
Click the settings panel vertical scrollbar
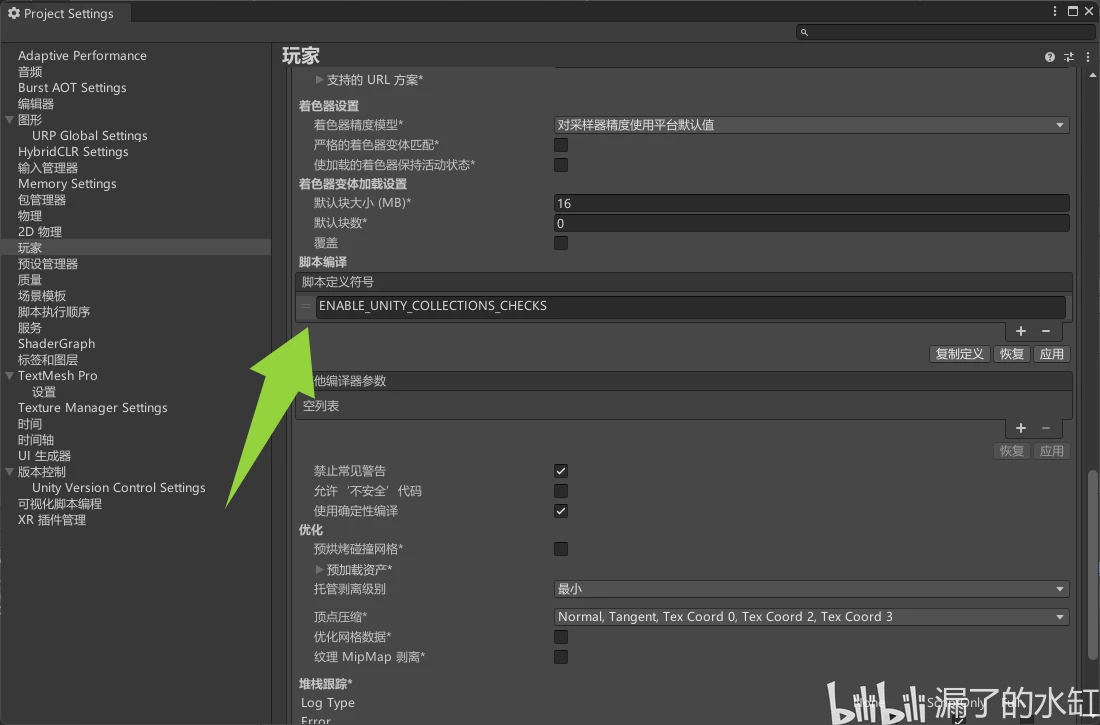[1092, 565]
